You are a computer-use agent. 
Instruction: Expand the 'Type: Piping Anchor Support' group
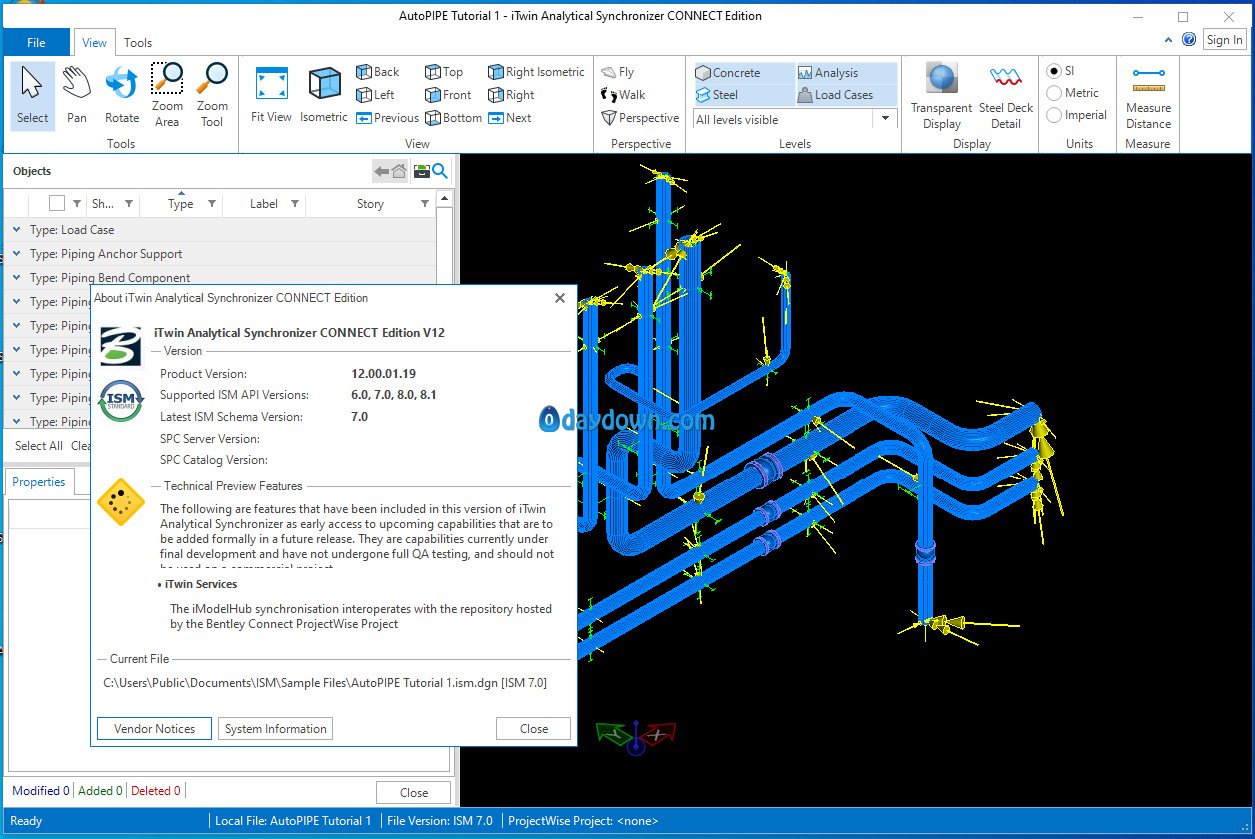click(x=17, y=254)
